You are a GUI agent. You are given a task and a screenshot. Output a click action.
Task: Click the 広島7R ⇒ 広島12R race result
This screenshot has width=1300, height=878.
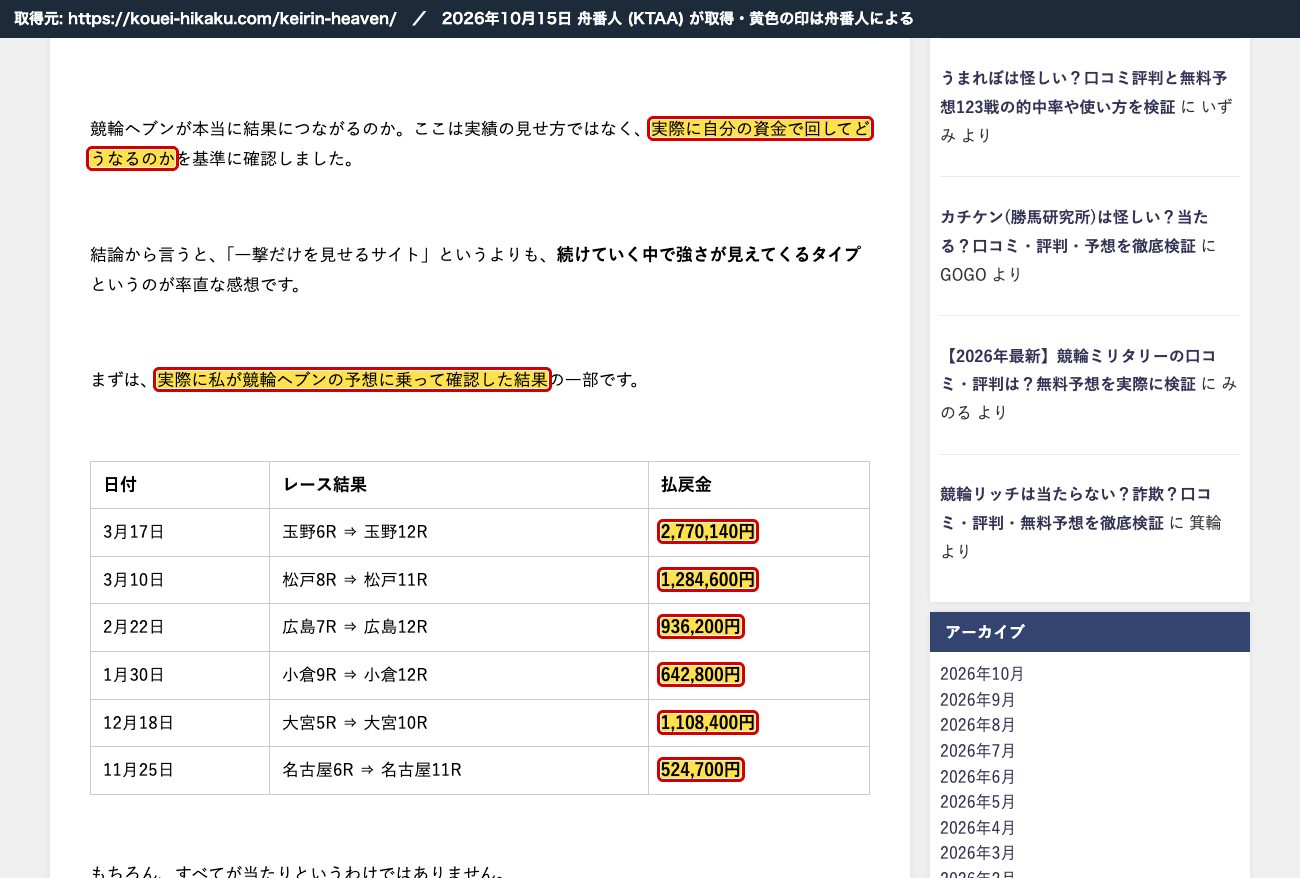coord(356,627)
